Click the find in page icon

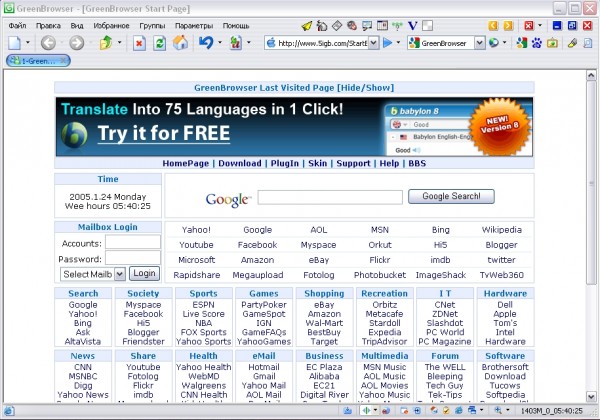588,43
